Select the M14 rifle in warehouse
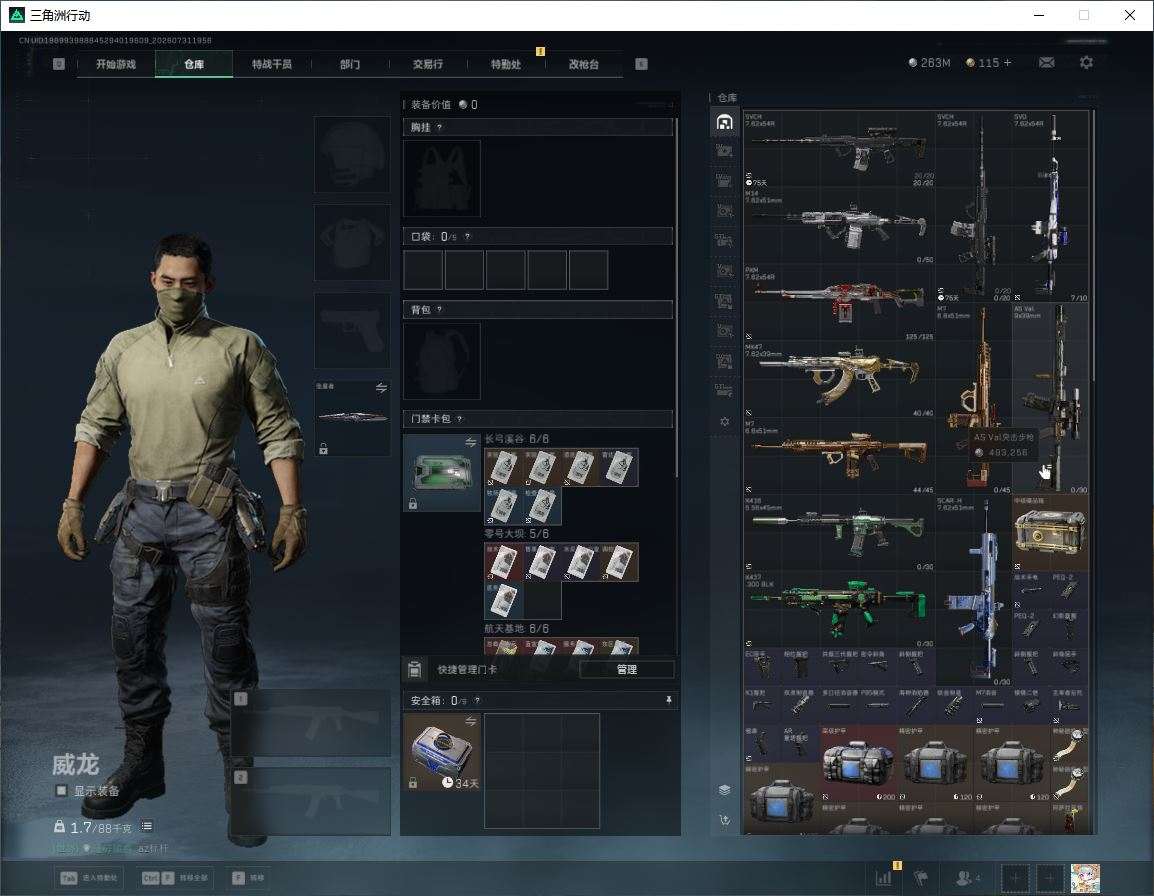Viewport: 1154px width, 896px height. coord(839,226)
